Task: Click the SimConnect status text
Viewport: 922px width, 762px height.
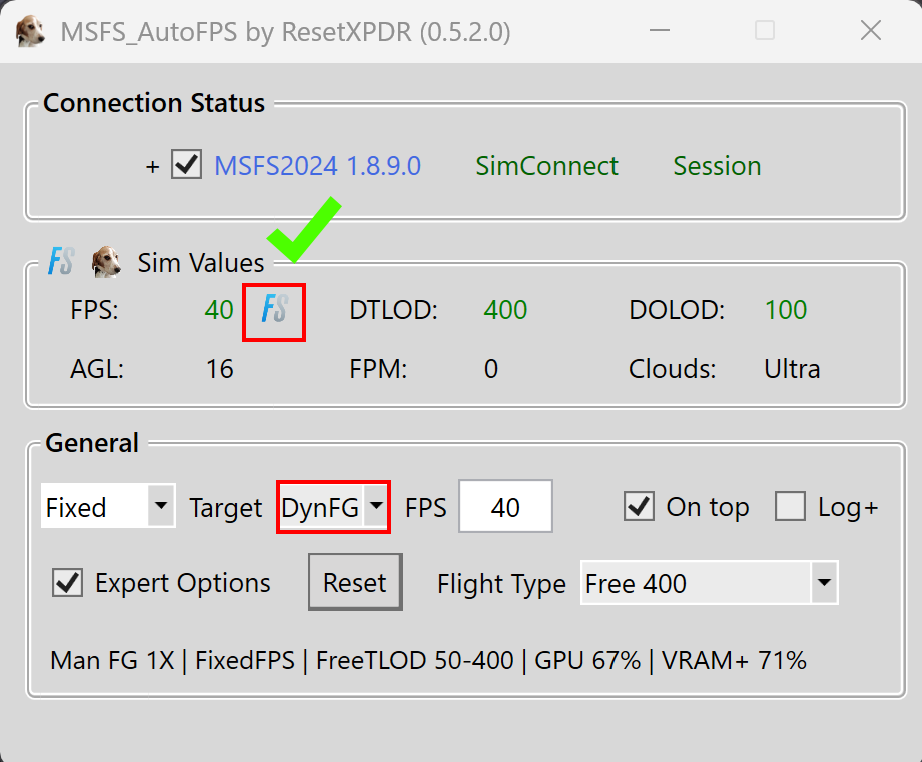Action: click(x=547, y=166)
